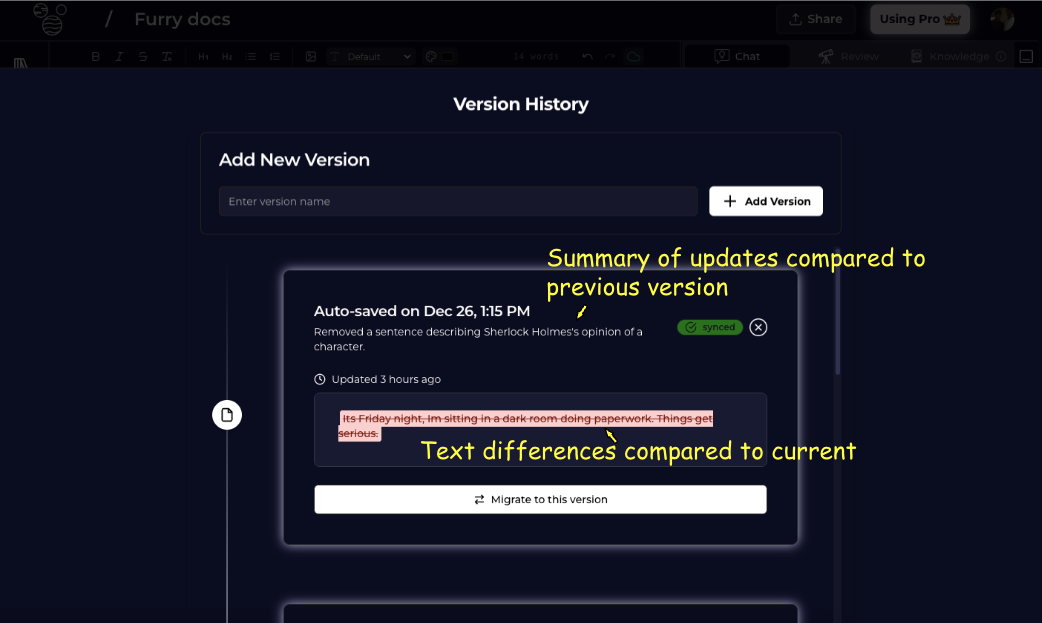Viewport: 1042px width, 623px height.
Task: Click the Add Version button
Action: pyautogui.click(x=766, y=201)
